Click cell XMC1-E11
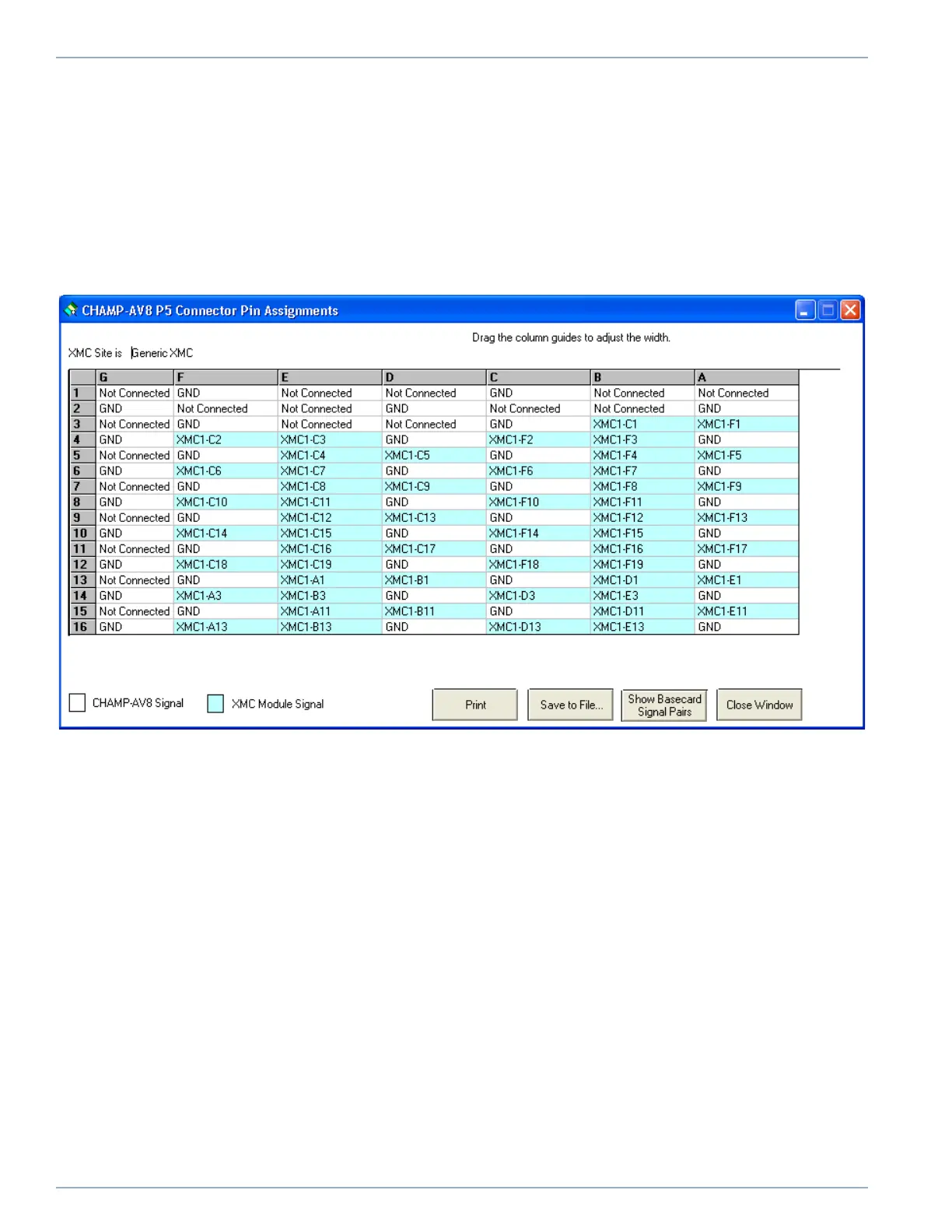 click(x=747, y=611)
